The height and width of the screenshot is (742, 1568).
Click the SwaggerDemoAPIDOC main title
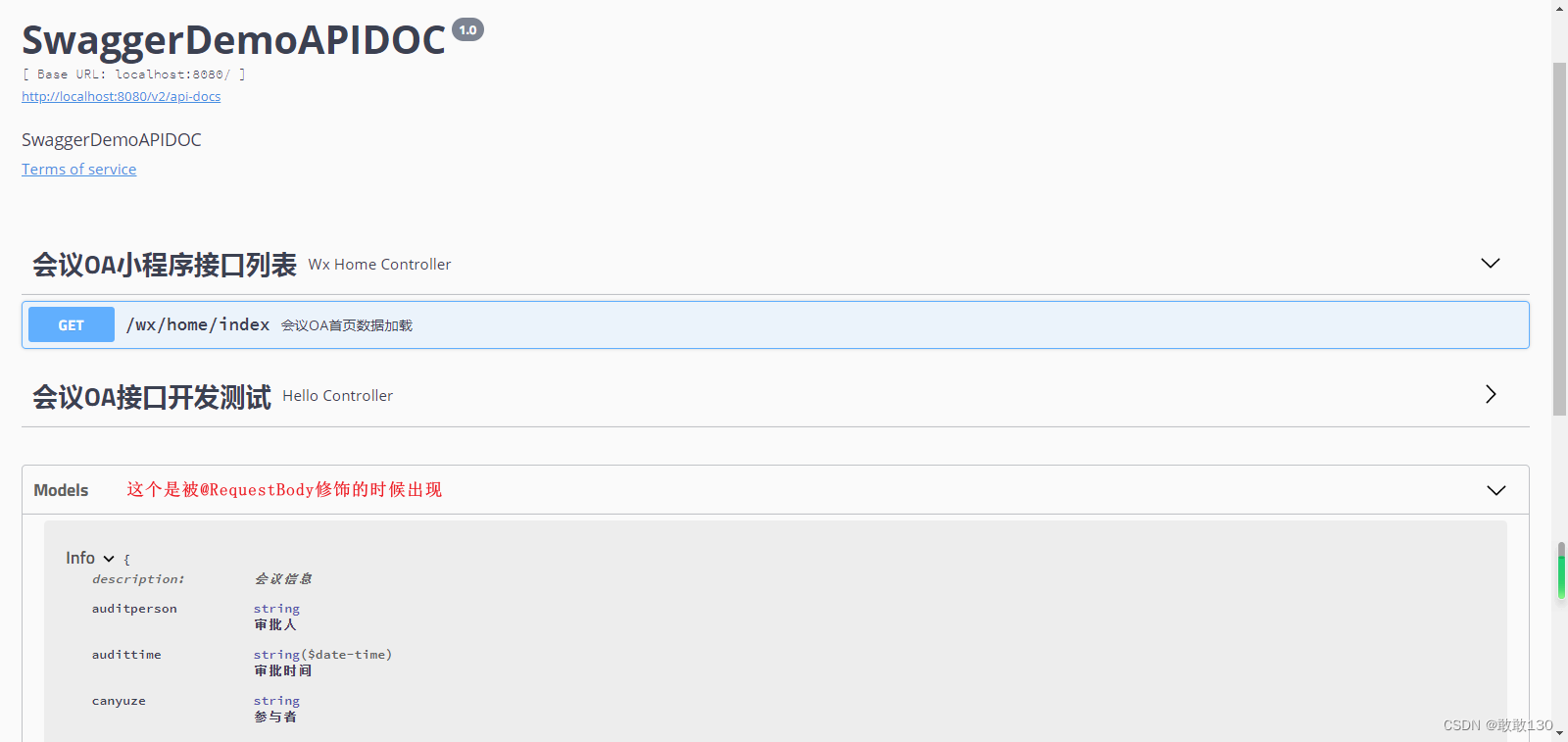(x=233, y=40)
